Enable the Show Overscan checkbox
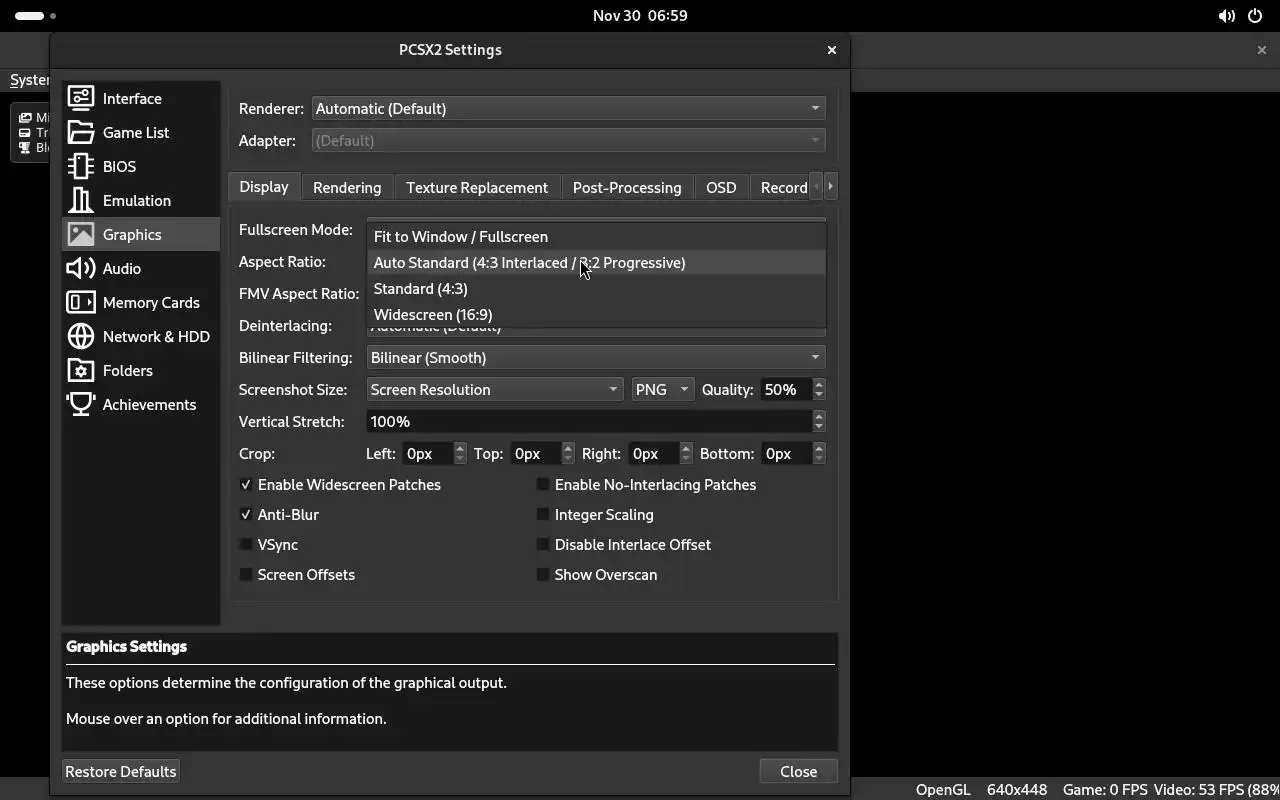The width and height of the screenshot is (1280, 800). point(543,574)
